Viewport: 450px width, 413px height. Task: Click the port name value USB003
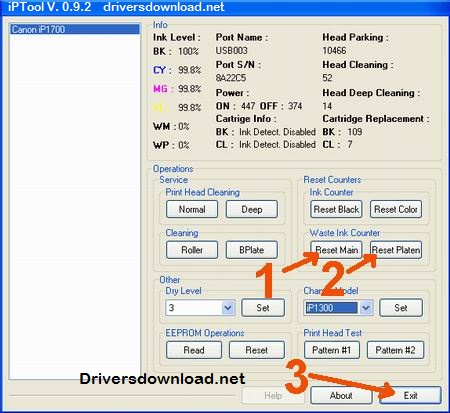(232, 51)
